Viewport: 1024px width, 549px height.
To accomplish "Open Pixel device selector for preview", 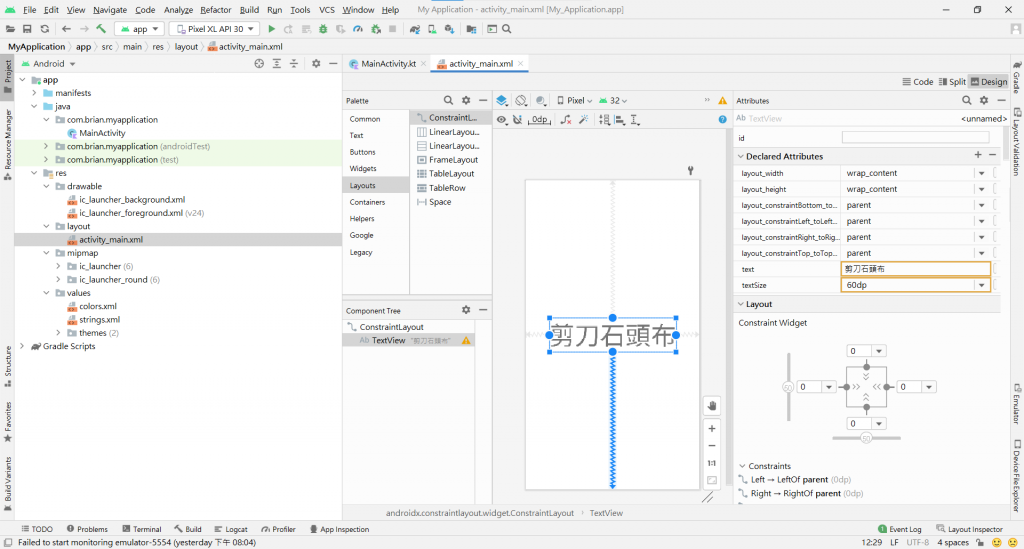I will (575, 101).
